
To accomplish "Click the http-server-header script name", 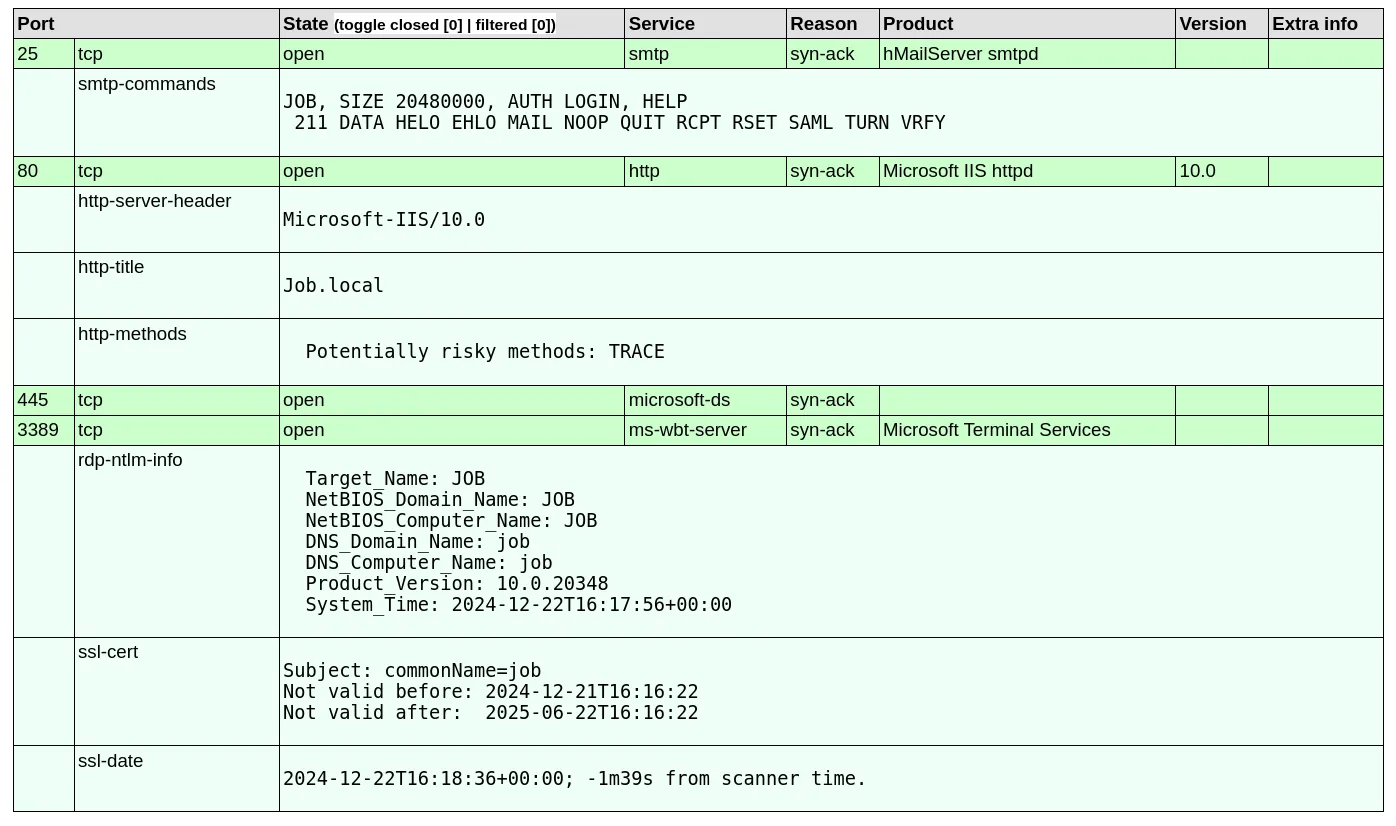I will pos(155,201).
